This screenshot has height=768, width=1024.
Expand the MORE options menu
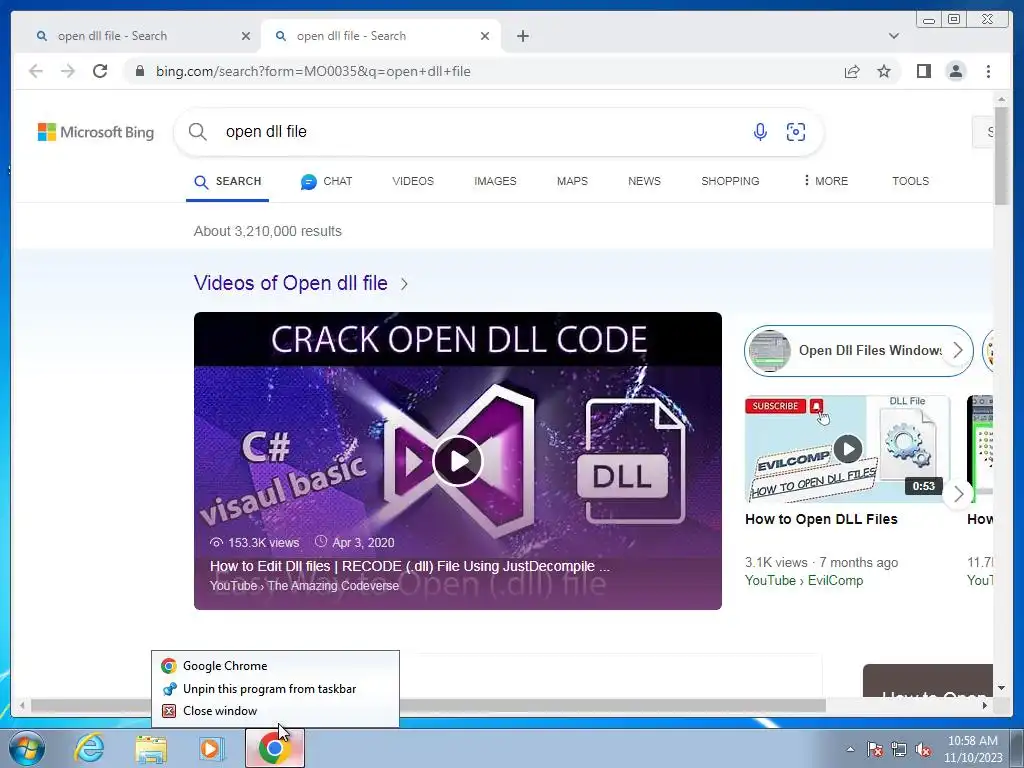(825, 181)
